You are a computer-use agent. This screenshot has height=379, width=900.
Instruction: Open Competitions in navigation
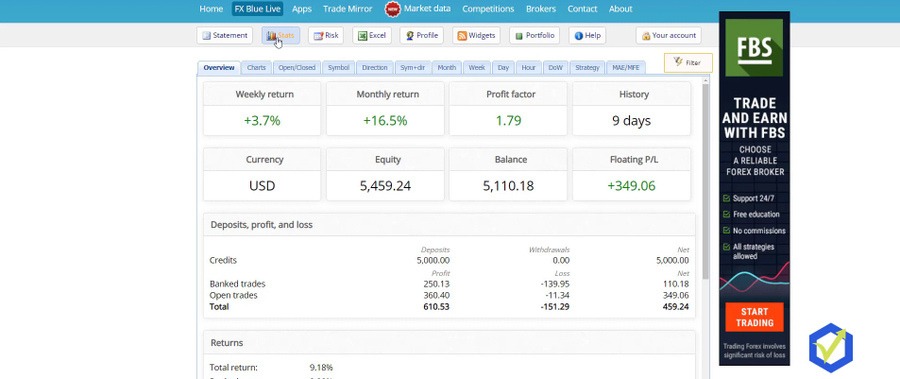point(488,9)
